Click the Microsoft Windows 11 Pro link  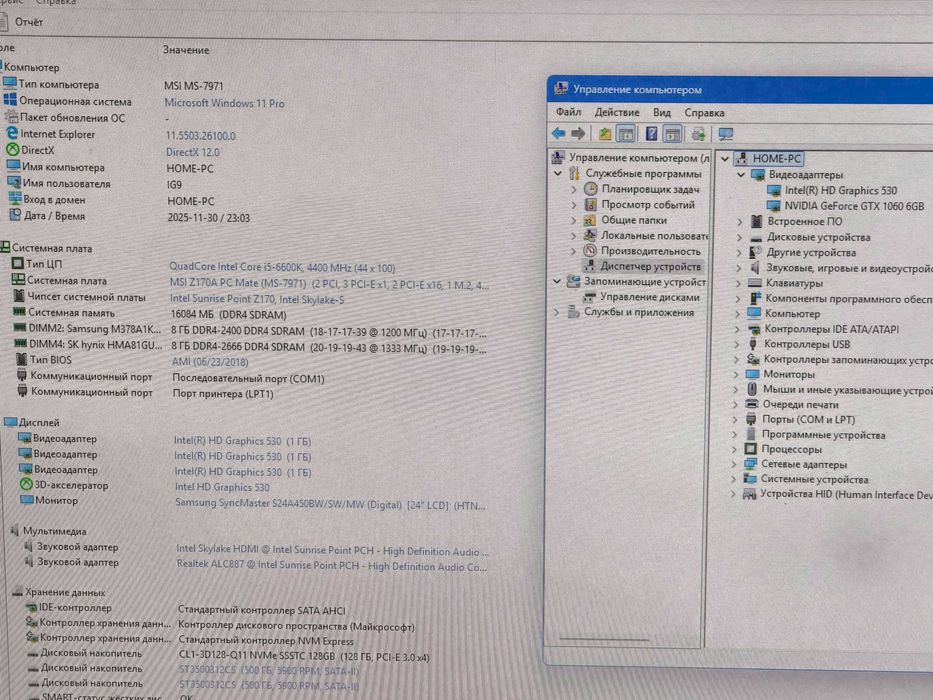224,103
